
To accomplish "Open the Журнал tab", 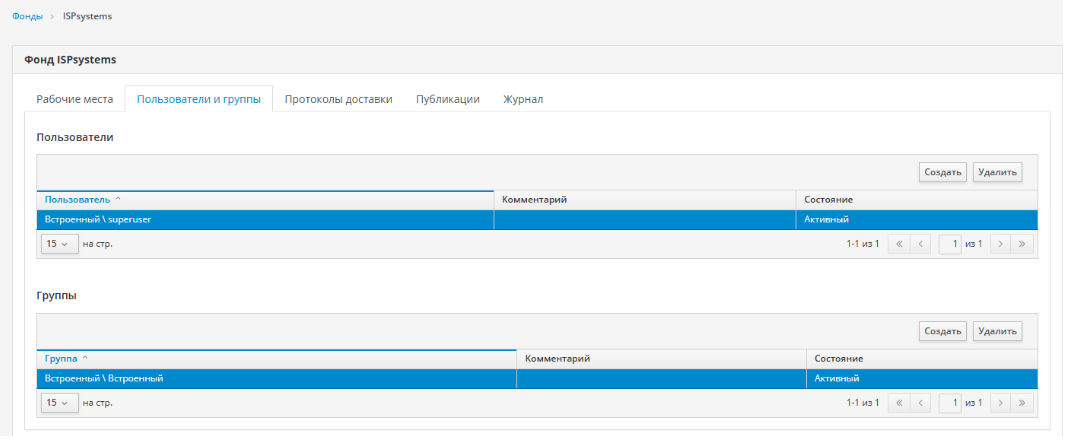I will tap(523, 99).
